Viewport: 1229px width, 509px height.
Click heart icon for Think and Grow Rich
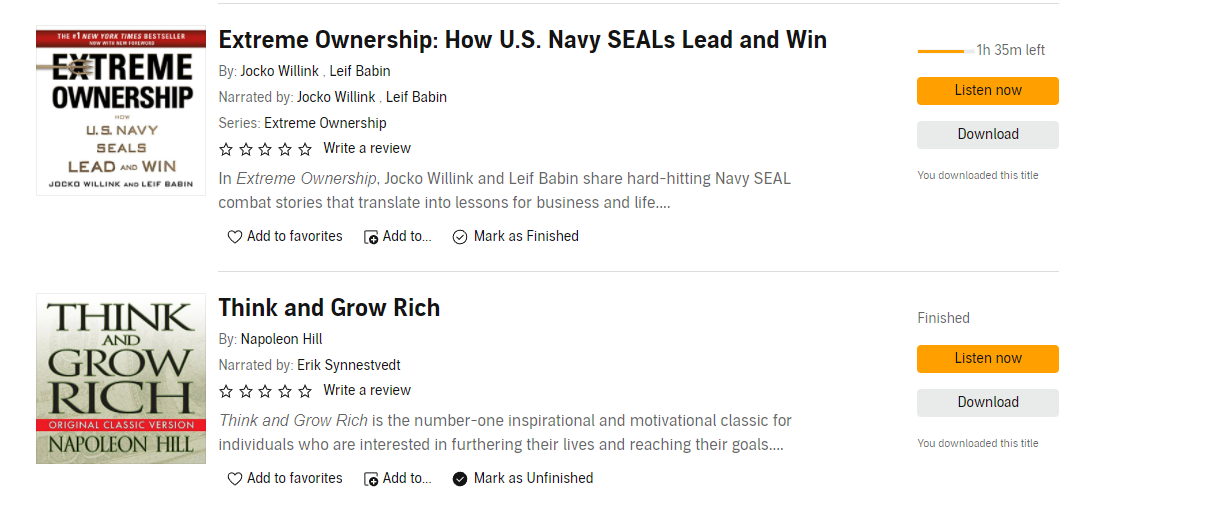pos(235,479)
